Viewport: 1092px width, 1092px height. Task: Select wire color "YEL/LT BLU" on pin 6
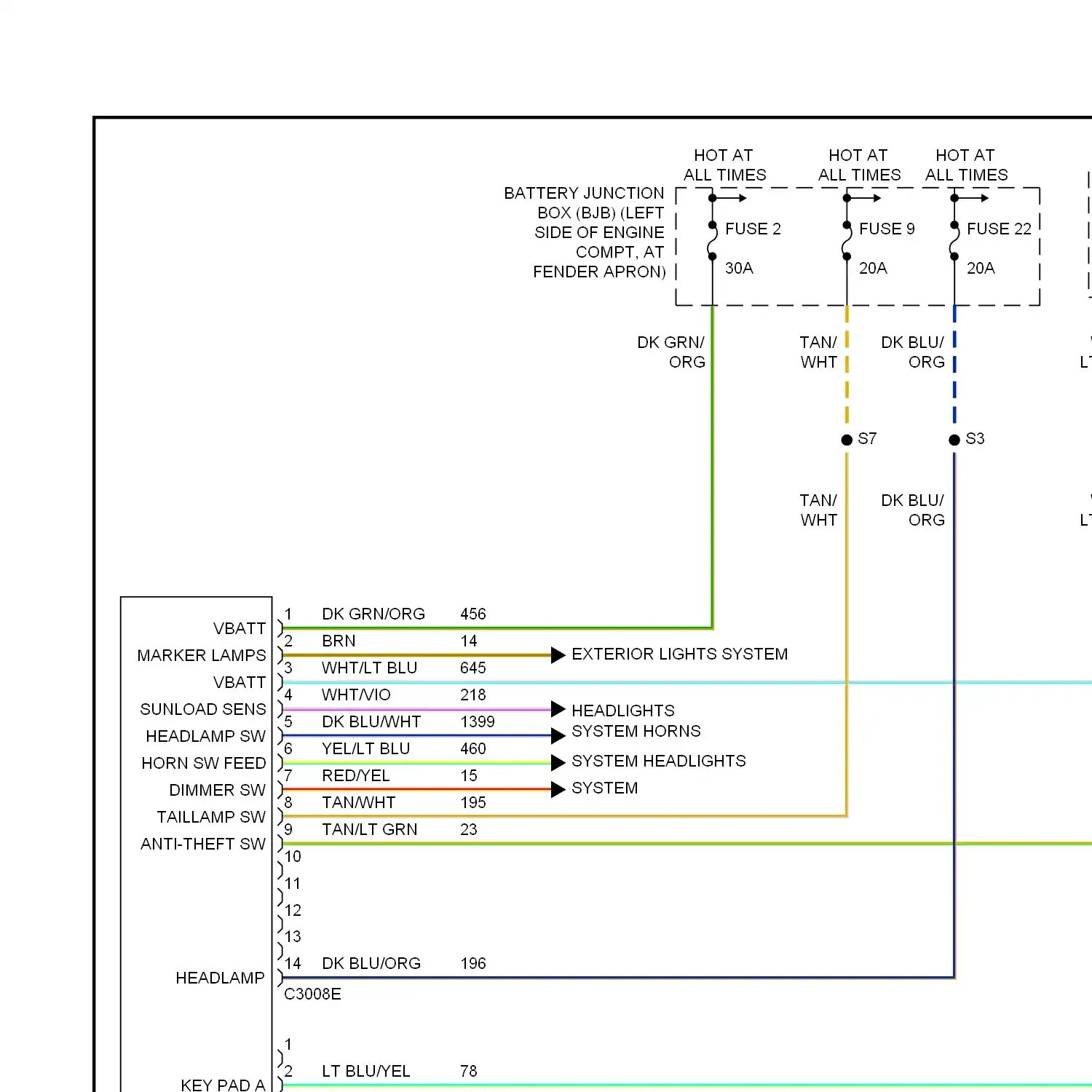366,748
